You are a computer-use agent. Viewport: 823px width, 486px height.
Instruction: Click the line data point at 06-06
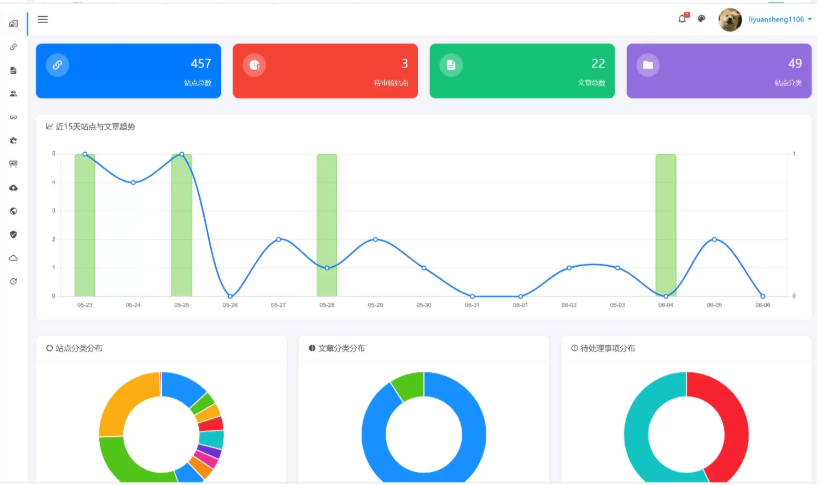pyautogui.click(x=763, y=296)
